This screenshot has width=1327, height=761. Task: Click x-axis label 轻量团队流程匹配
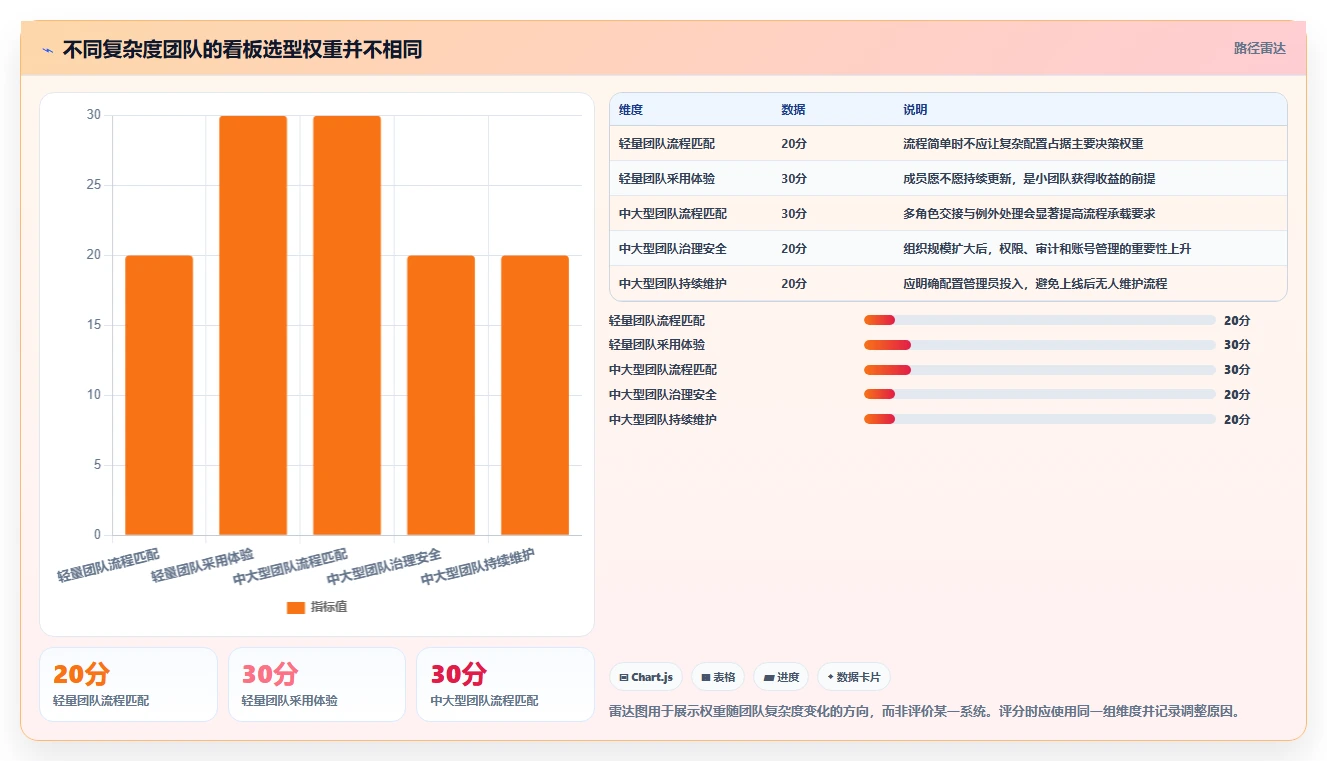click(x=108, y=565)
